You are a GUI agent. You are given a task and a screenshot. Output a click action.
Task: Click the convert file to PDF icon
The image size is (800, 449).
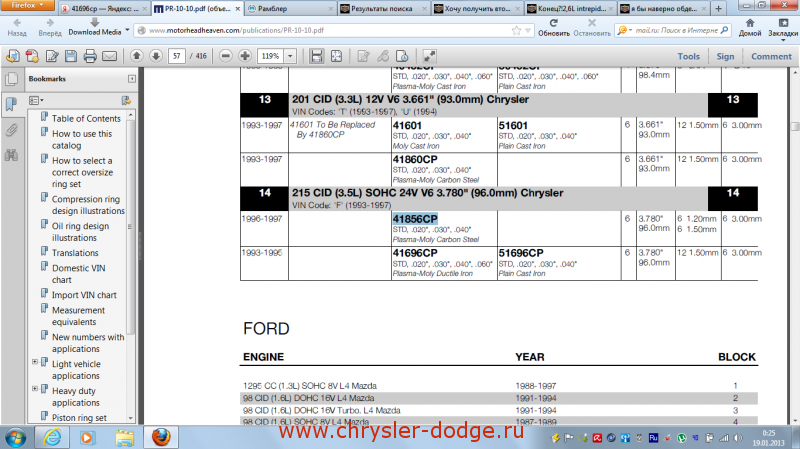point(33,56)
